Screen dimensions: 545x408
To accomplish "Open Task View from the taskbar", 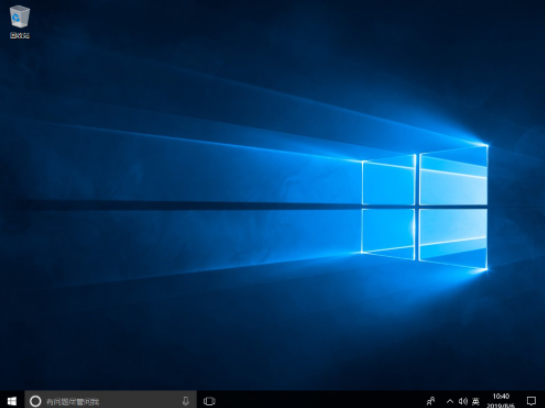I will 209,401.
